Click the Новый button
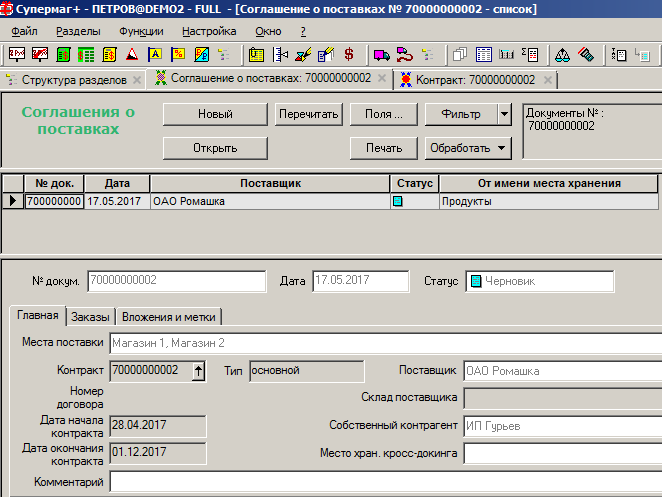The width and height of the screenshot is (662, 497). [x=215, y=114]
